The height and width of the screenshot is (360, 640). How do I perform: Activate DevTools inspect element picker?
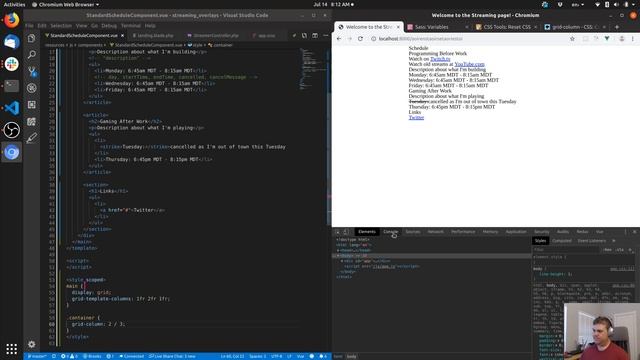click(x=338, y=232)
